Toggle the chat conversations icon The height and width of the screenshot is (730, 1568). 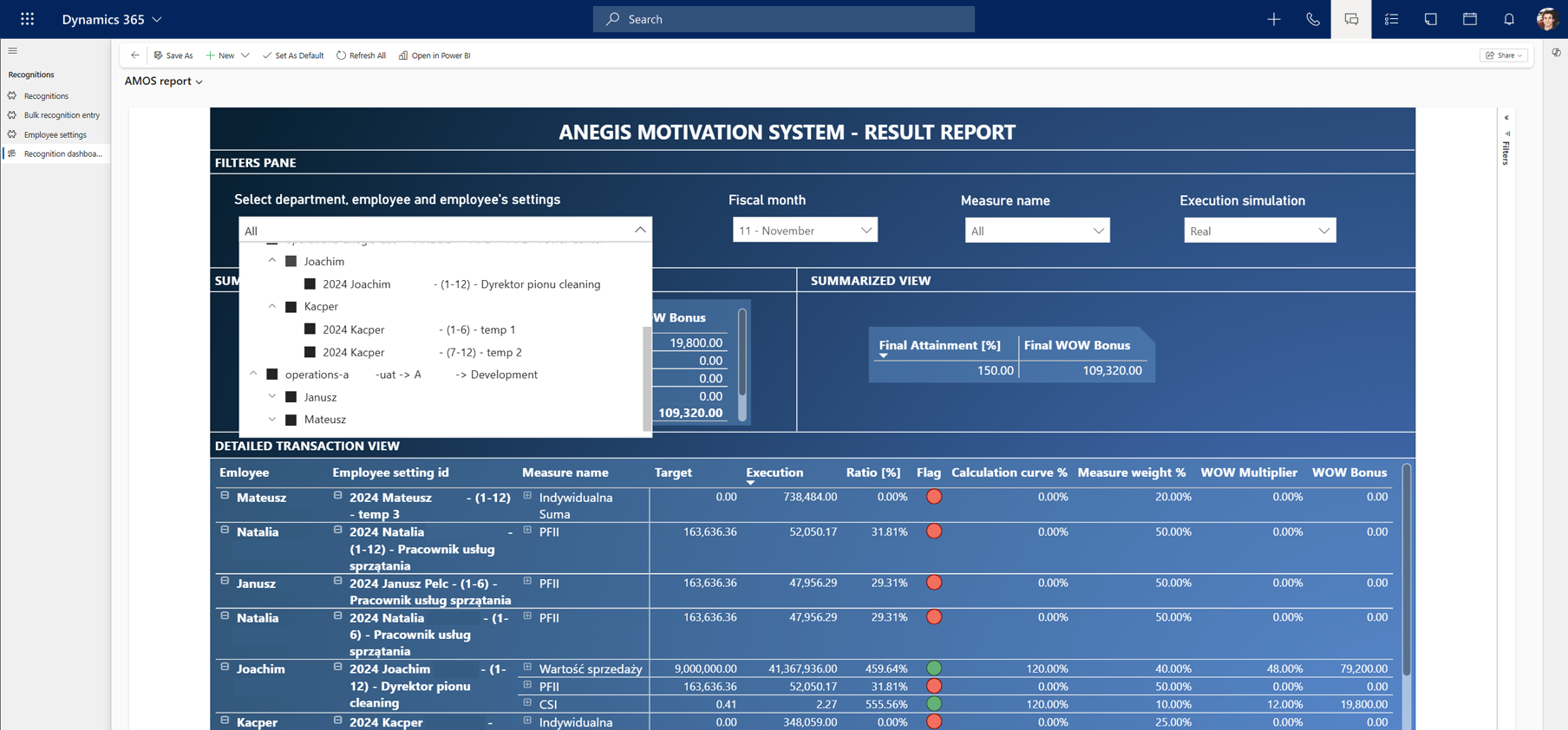point(1351,19)
